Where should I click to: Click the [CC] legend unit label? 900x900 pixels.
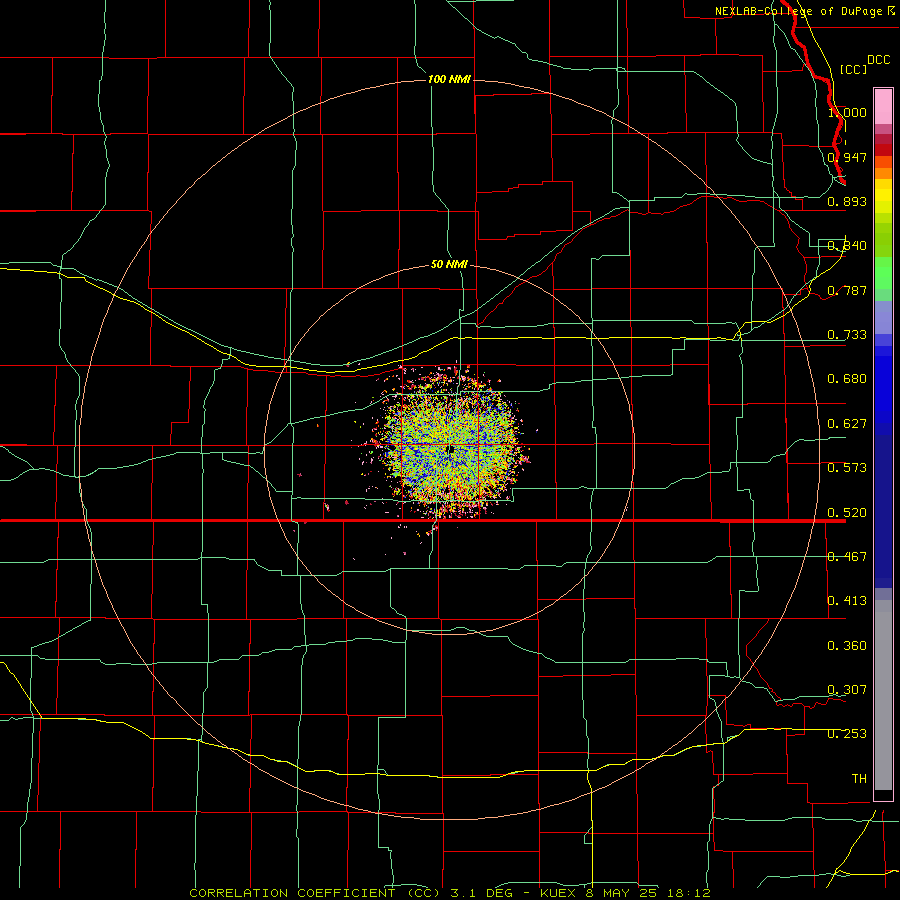[x=853, y=69]
